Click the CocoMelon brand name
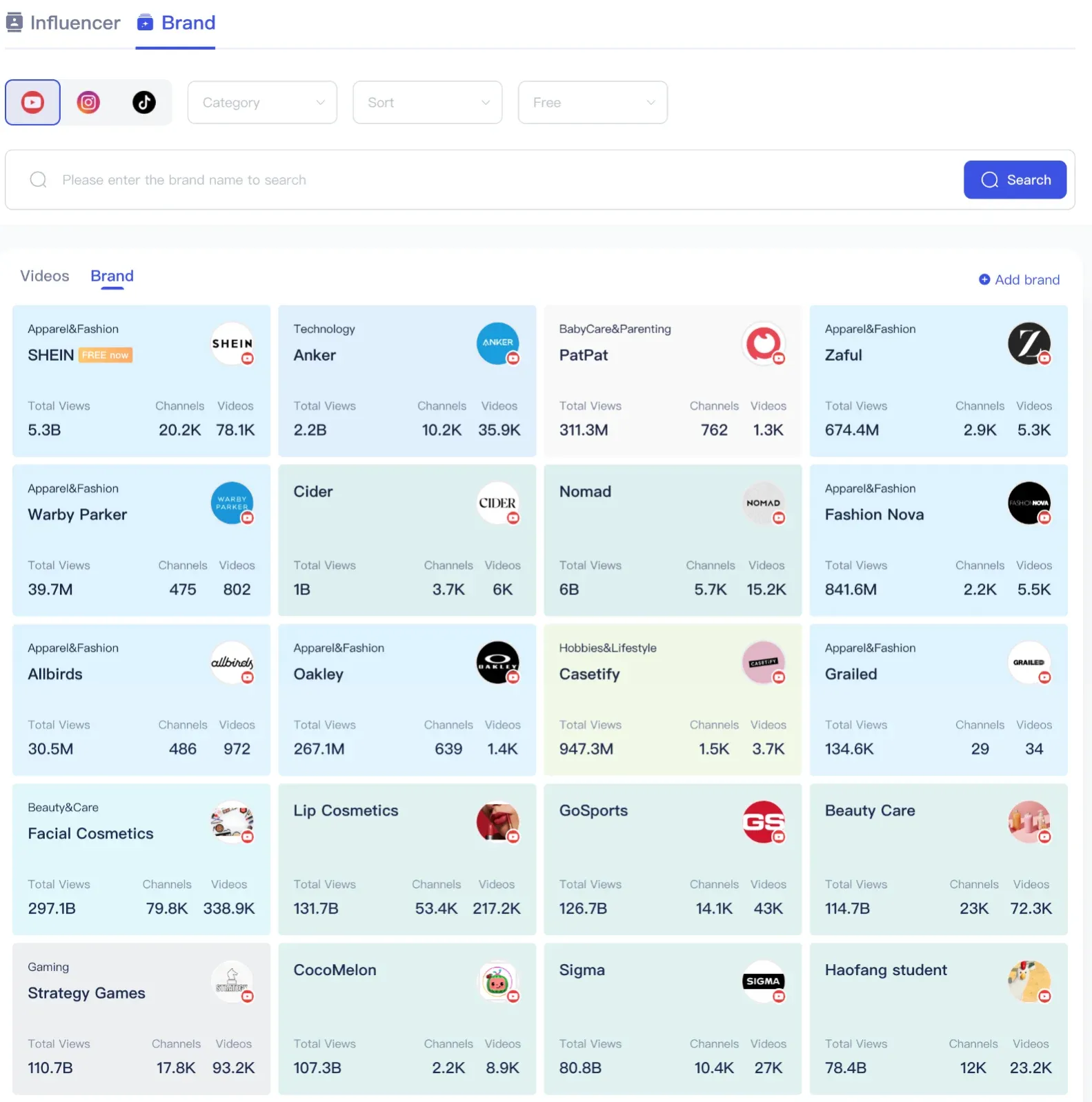Image resolution: width=1092 pixels, height=1102 pixels. 335,970
